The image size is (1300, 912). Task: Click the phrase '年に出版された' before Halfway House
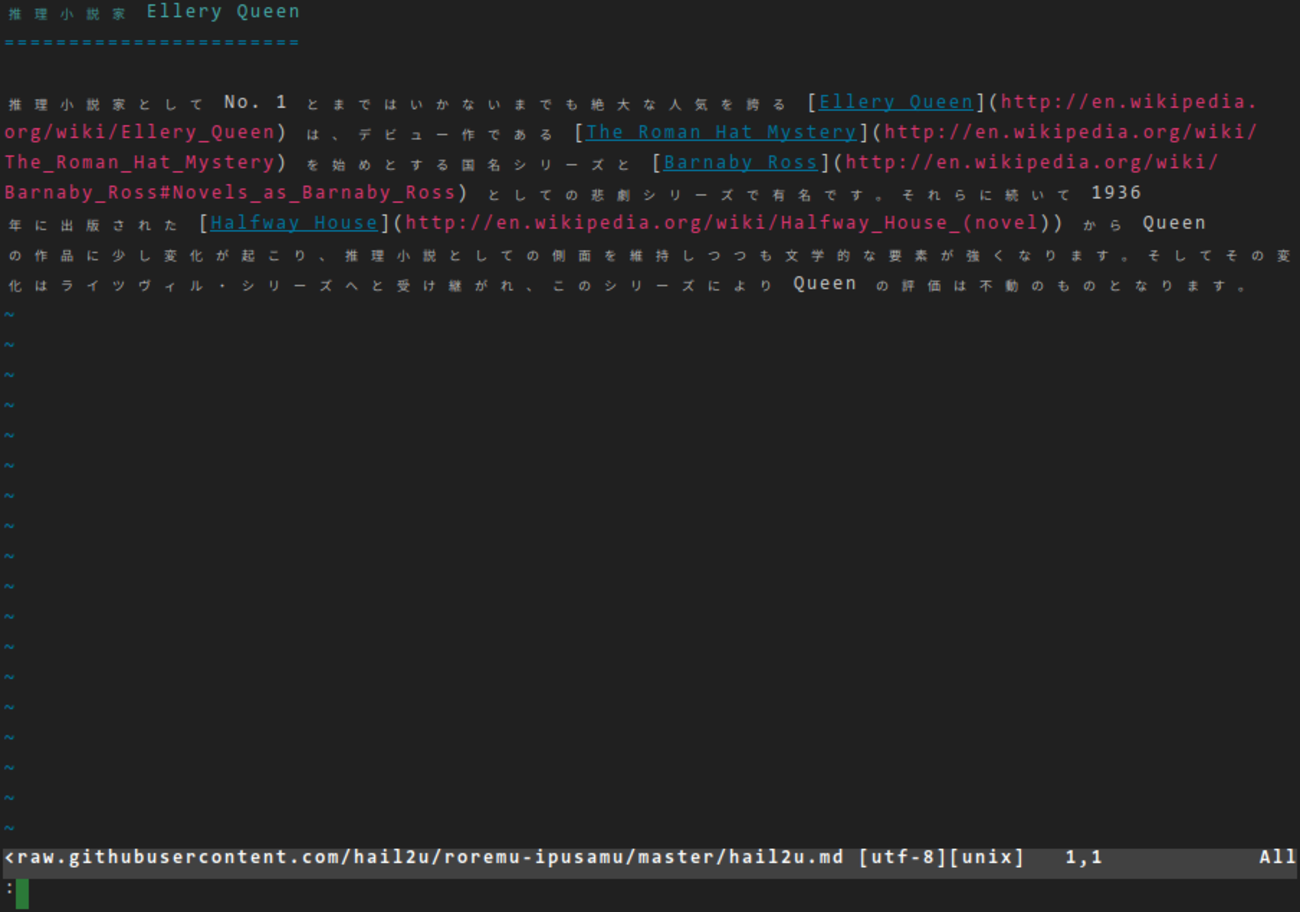[94, 225]
